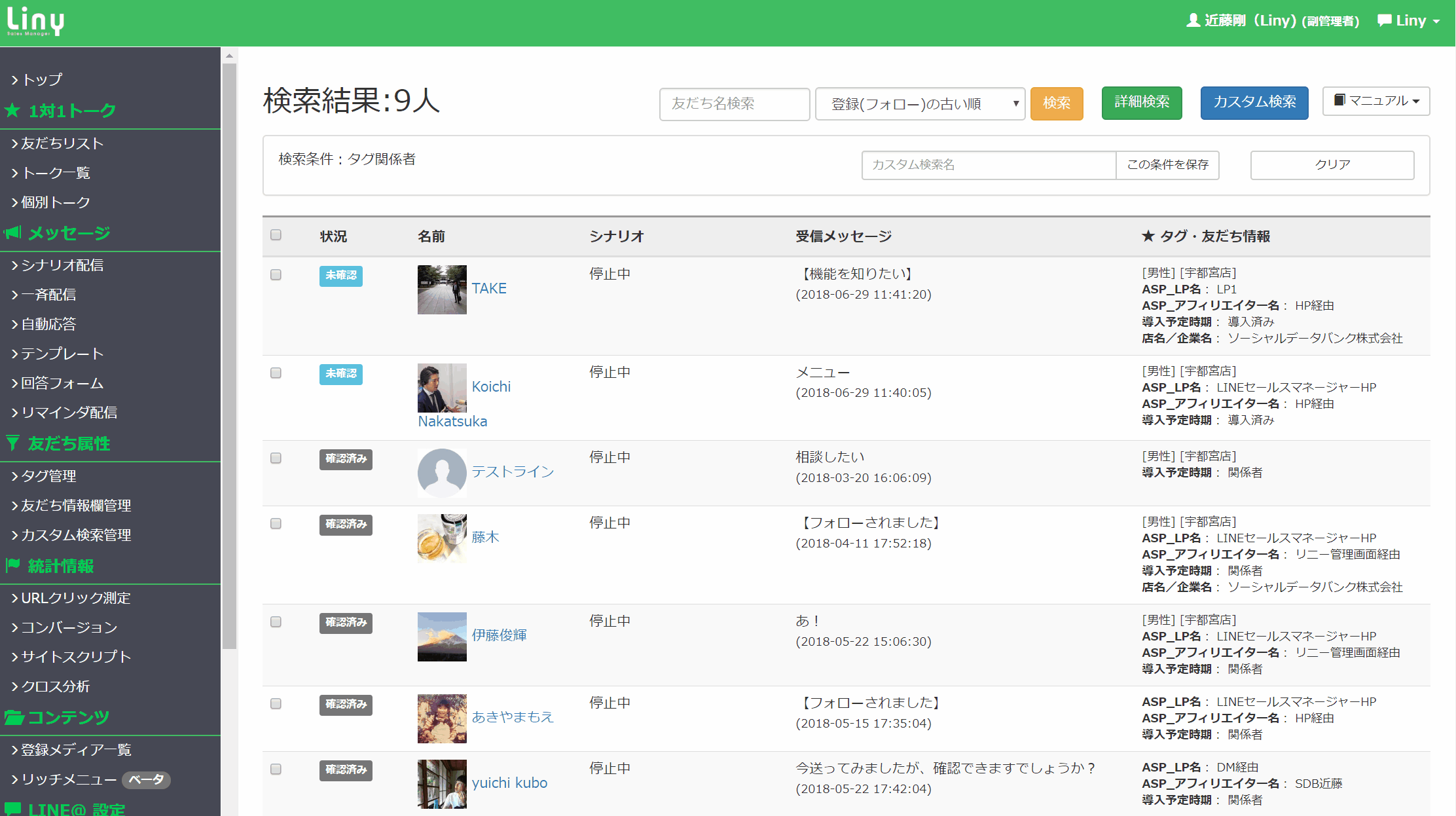Check the checkbox for 藤木 row
The height and width of the screenshot is (816, 1456).
point(276,523)
